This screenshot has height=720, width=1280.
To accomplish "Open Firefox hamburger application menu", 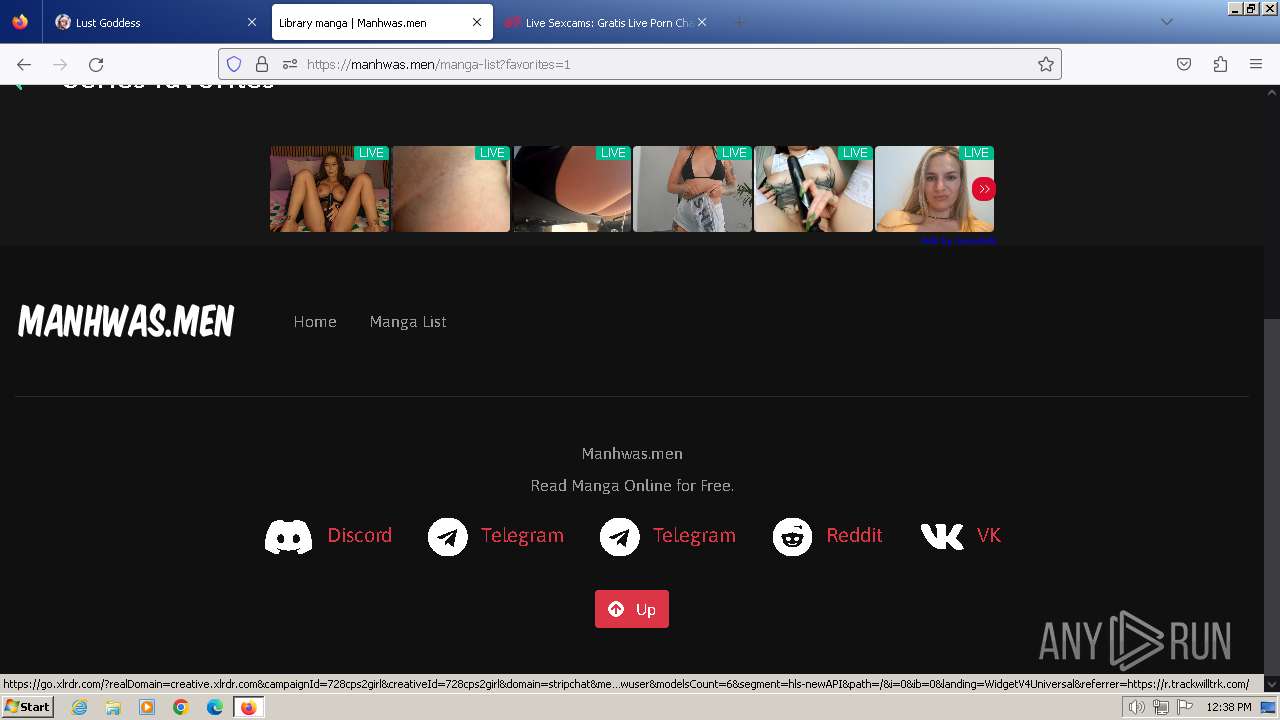I will point(1256,64).
